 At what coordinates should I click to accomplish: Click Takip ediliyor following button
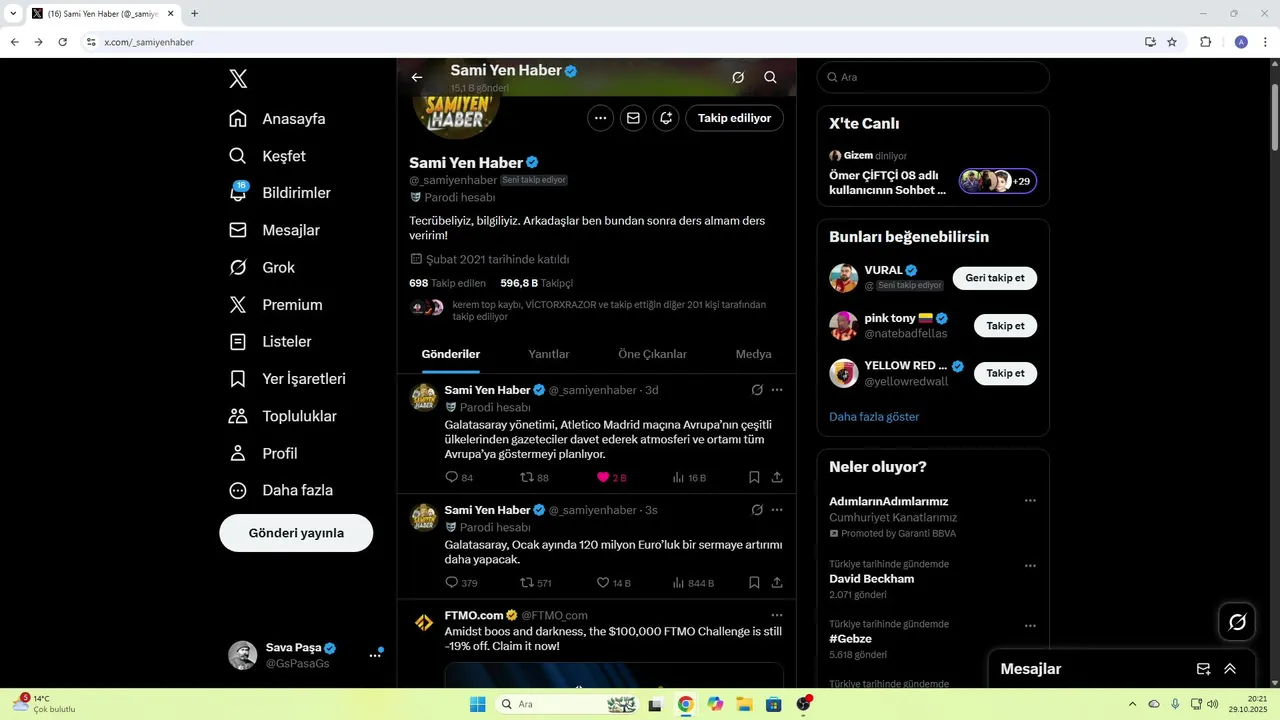click(734, 118)
